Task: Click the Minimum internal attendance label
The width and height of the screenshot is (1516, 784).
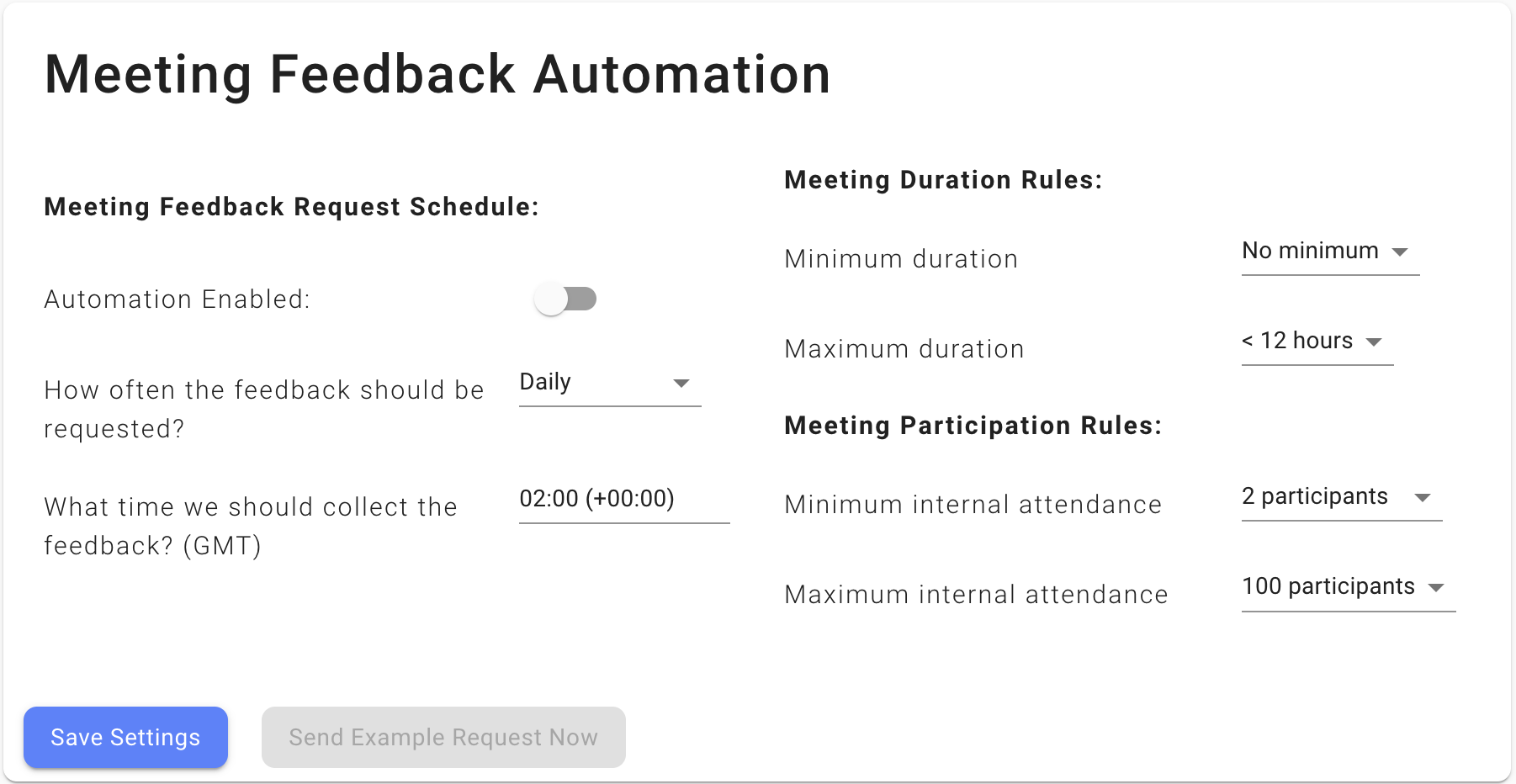Action: tap(973, 505)
